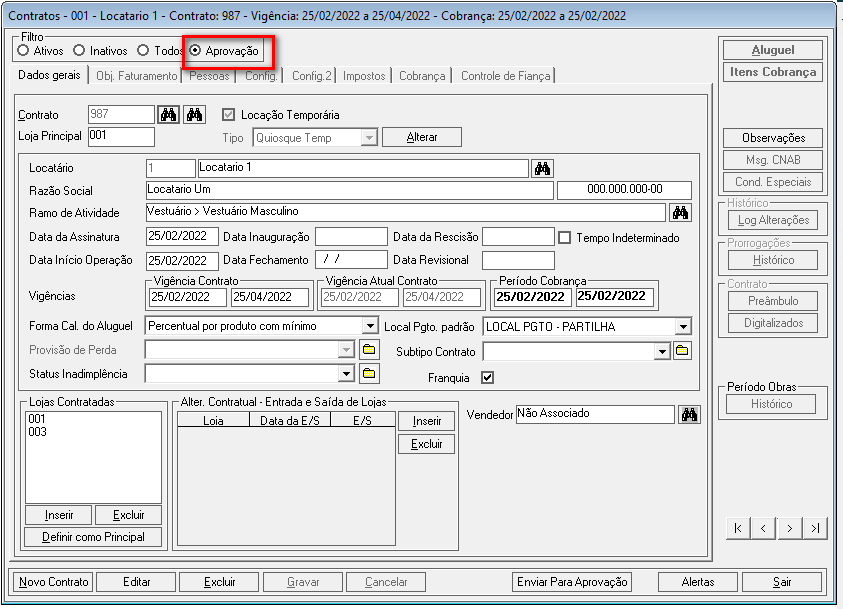Open Local Pgto. padrão dropdown
Image resolution: width=843 pixels, height=609 pixels.
point(683,326)
